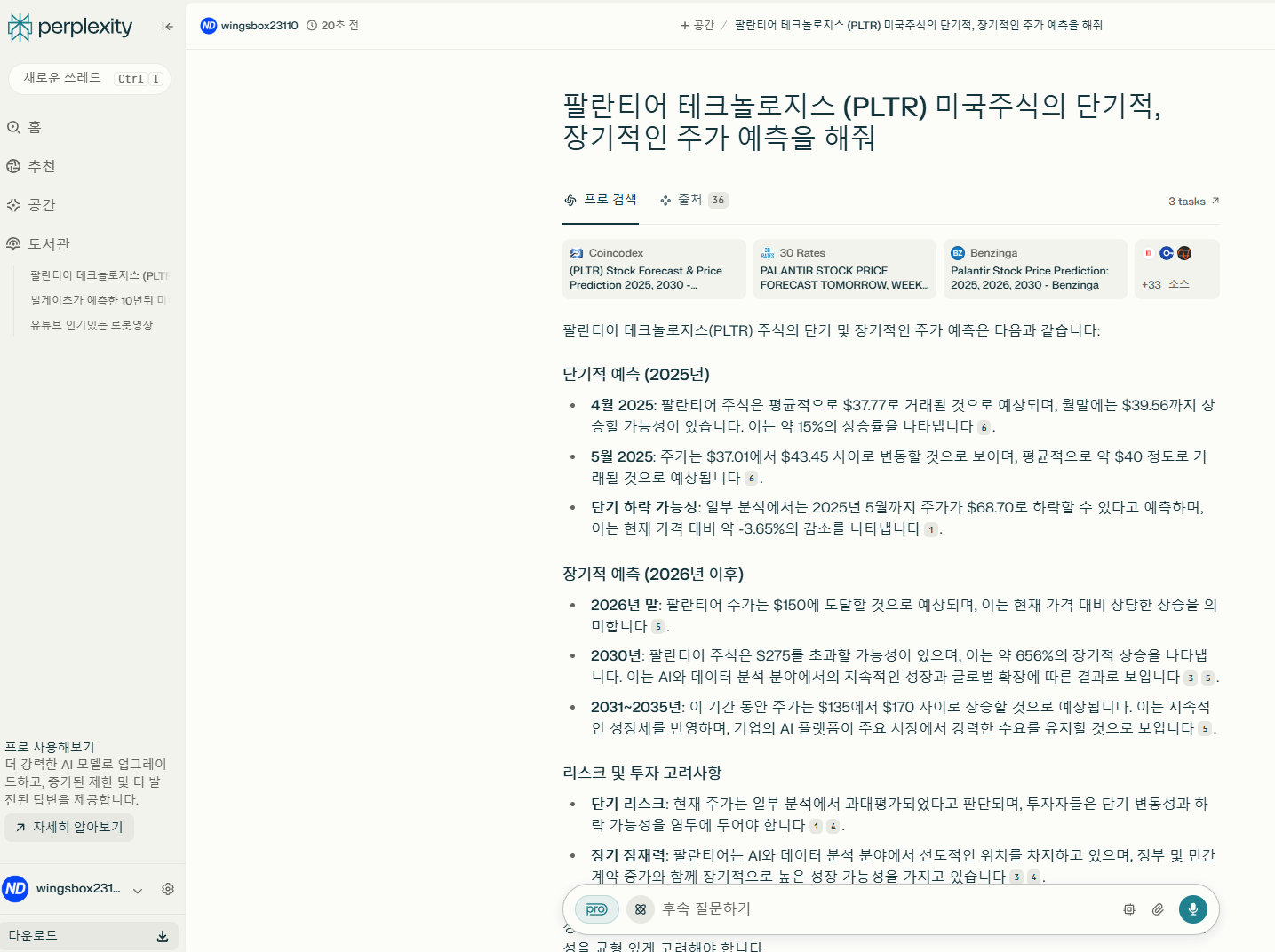Open settings gear icon near account
Image resolution: width=1275 pixels, height=952 pixels.
tap(168, 889)
